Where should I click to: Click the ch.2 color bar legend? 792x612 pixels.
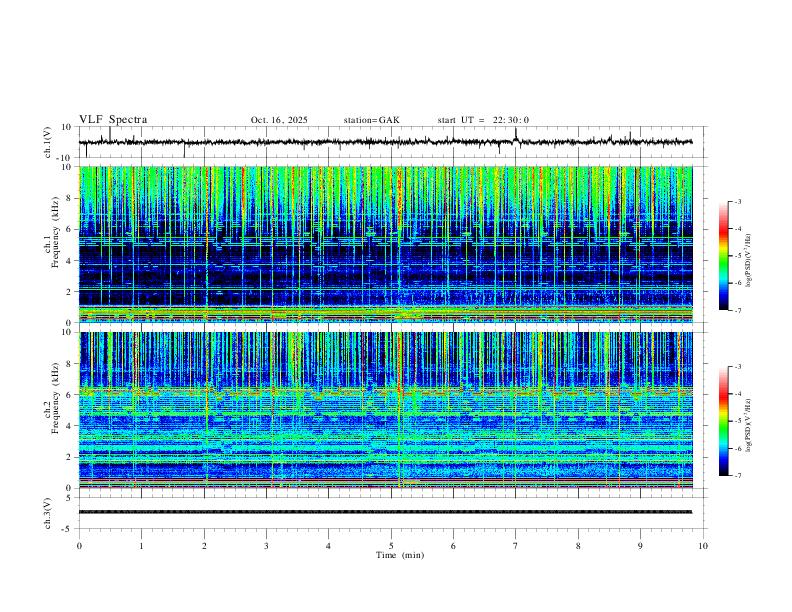coord(723,421)
